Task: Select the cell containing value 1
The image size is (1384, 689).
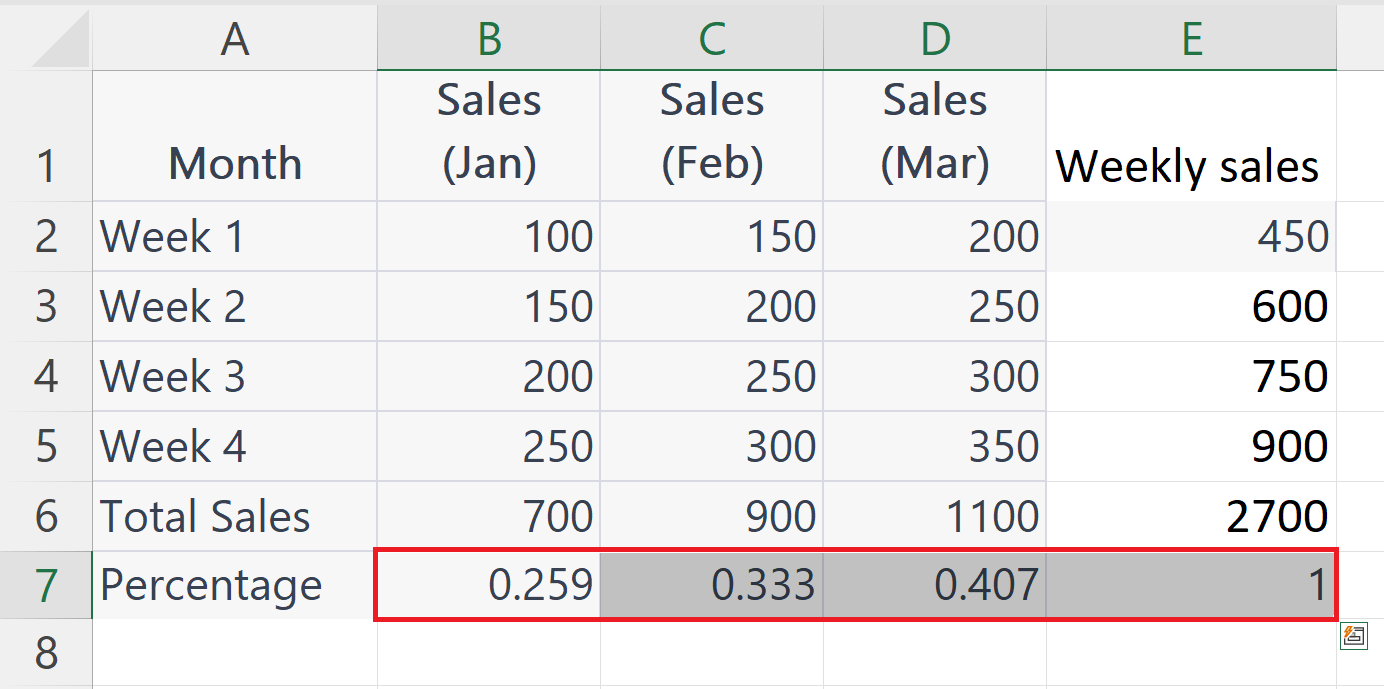Action: click(1191, 586)
